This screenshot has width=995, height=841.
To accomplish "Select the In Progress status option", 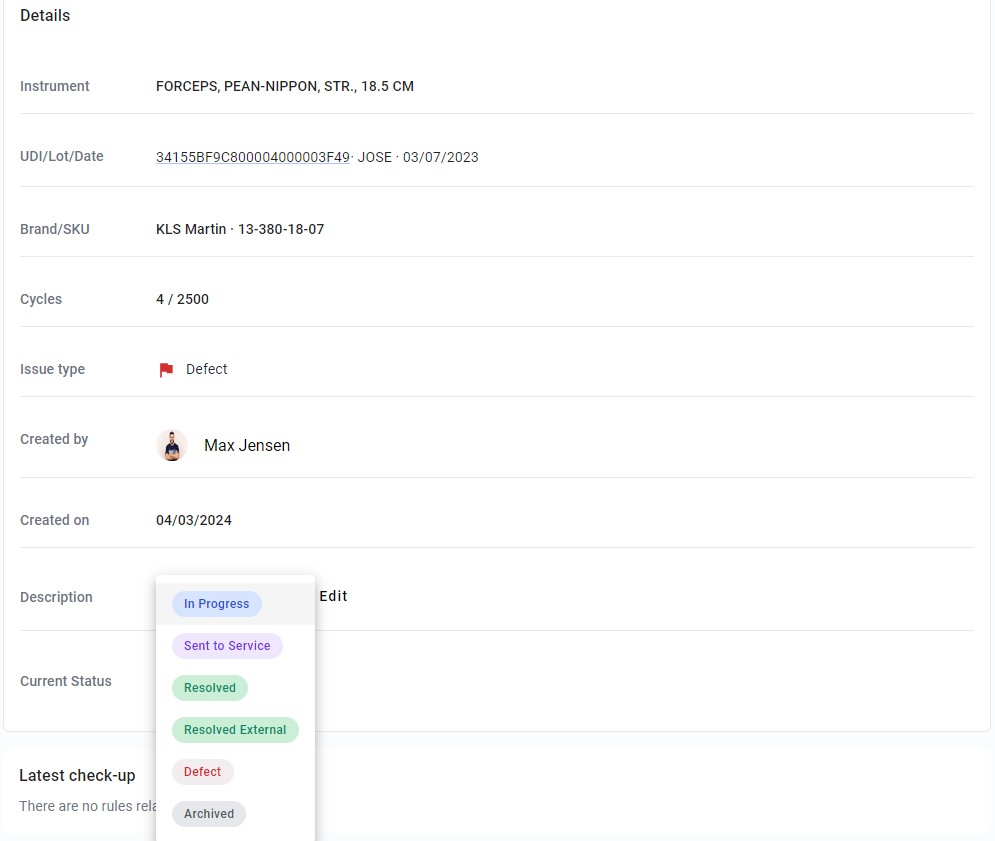I will tap(216, 604).
